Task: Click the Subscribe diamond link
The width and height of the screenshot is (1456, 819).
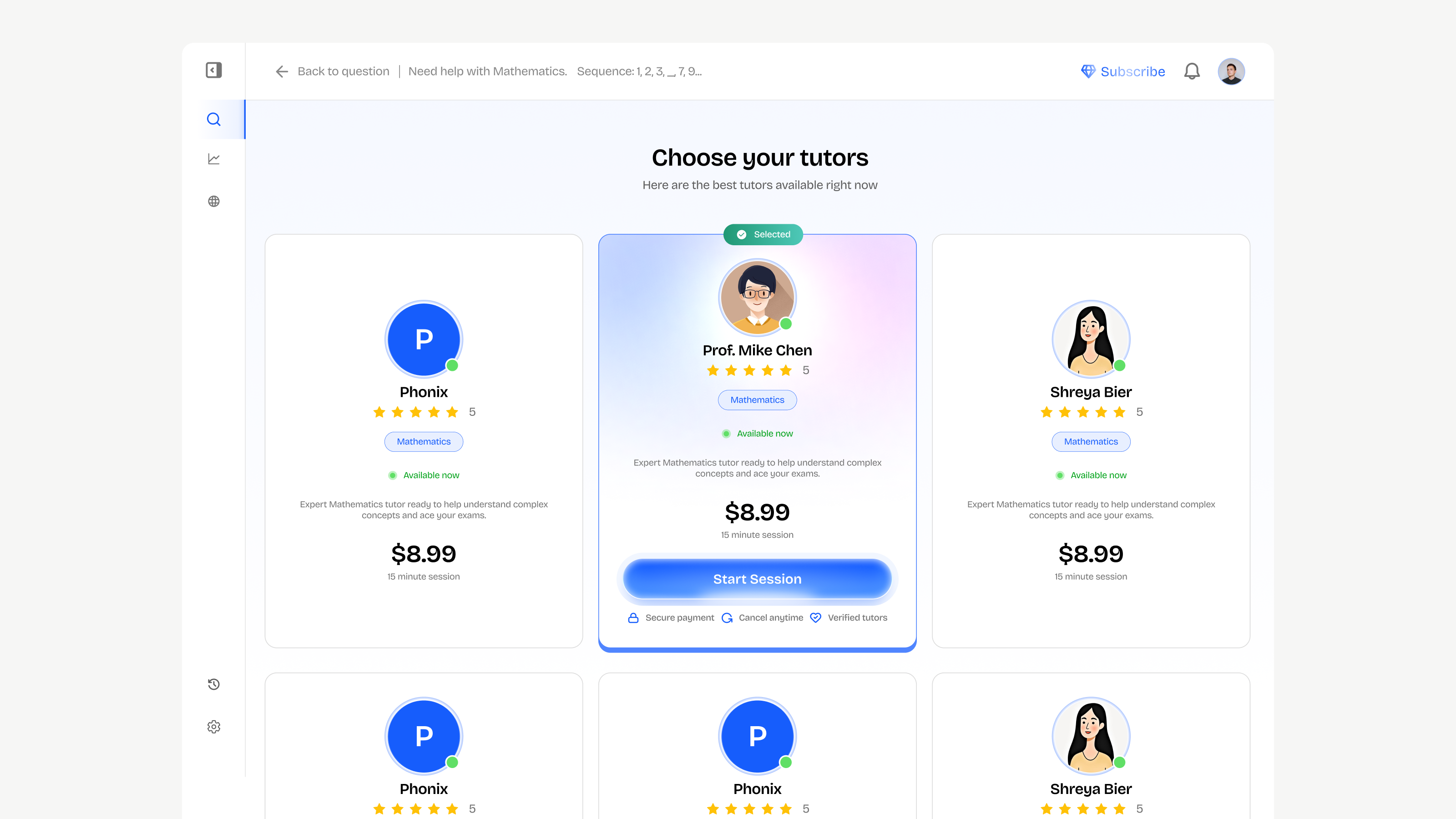Action: click(1122, 71)
